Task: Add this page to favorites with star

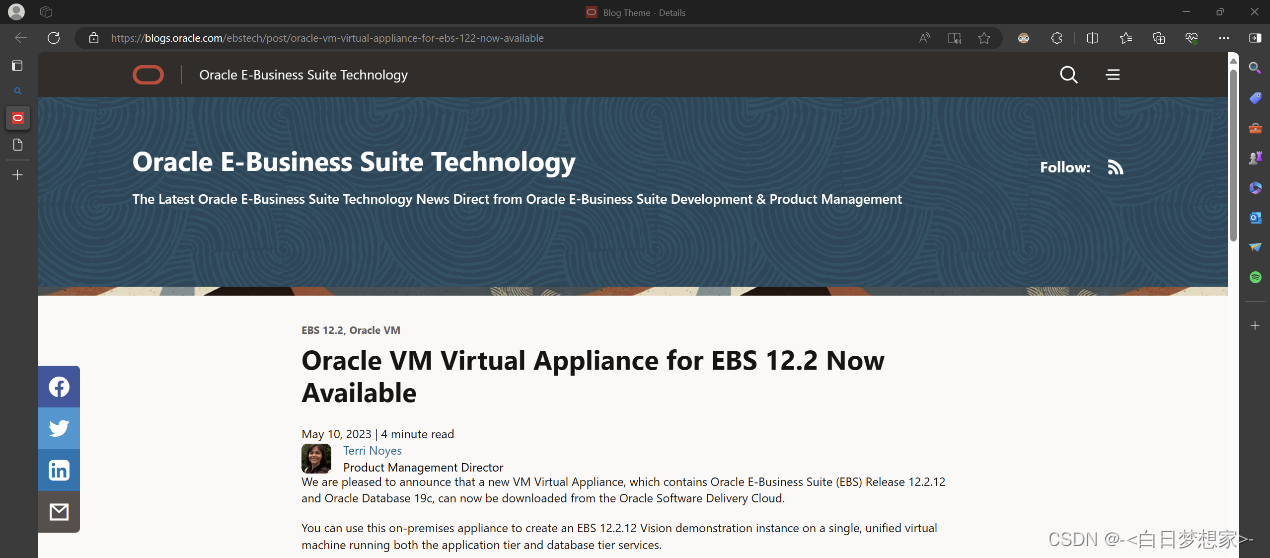Action: pos(984,38)
